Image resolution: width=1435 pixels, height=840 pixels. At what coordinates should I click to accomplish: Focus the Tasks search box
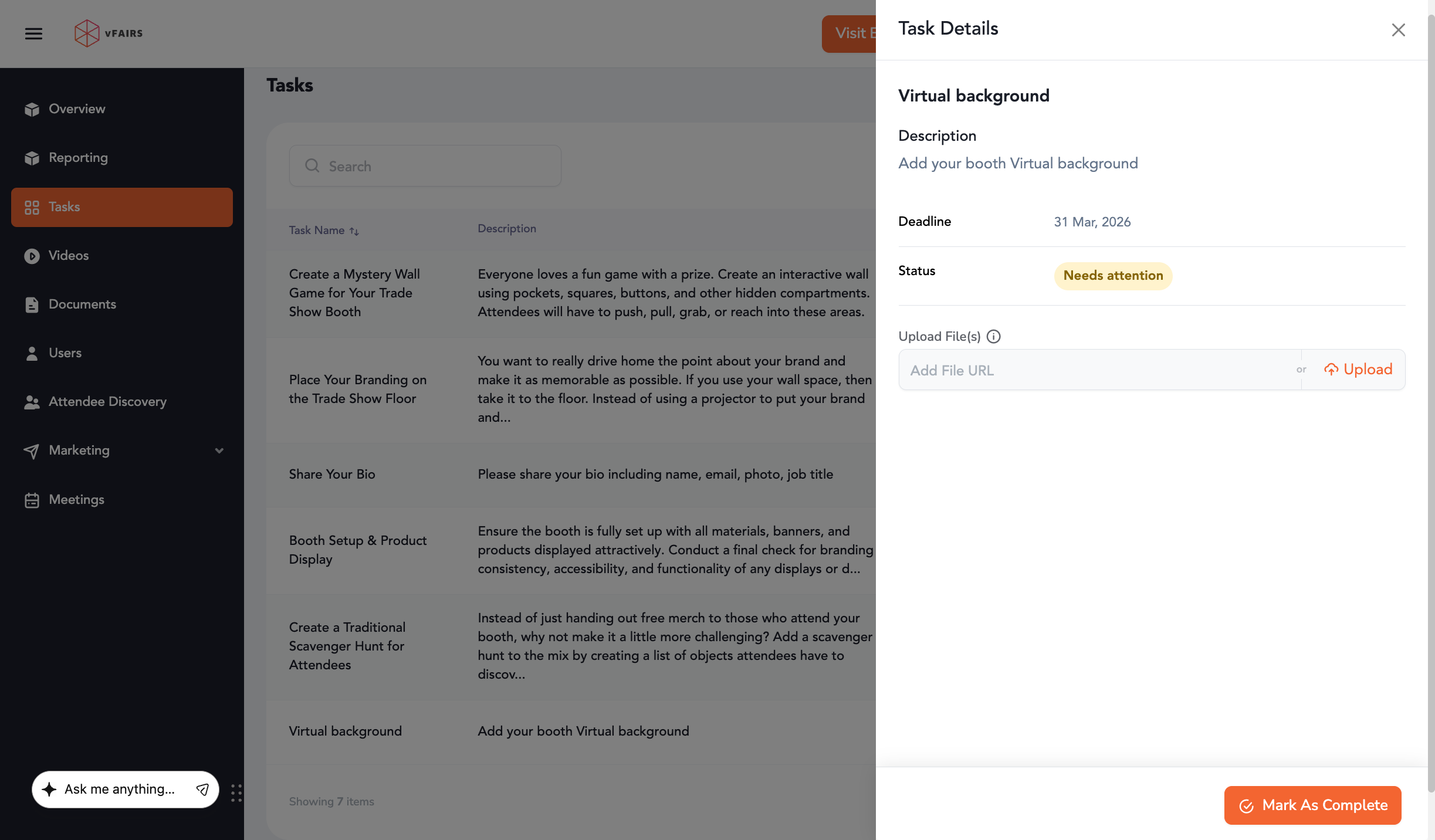434,166
